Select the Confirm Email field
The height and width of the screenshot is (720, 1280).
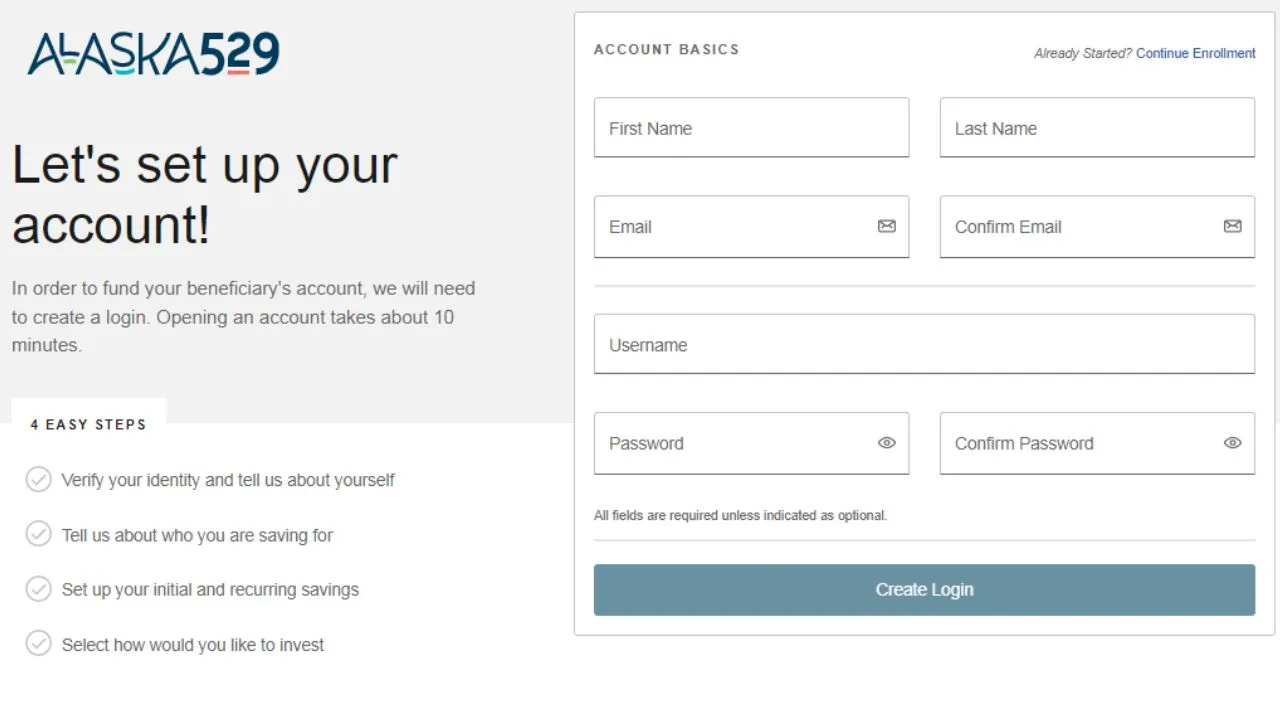point(1097,227)
